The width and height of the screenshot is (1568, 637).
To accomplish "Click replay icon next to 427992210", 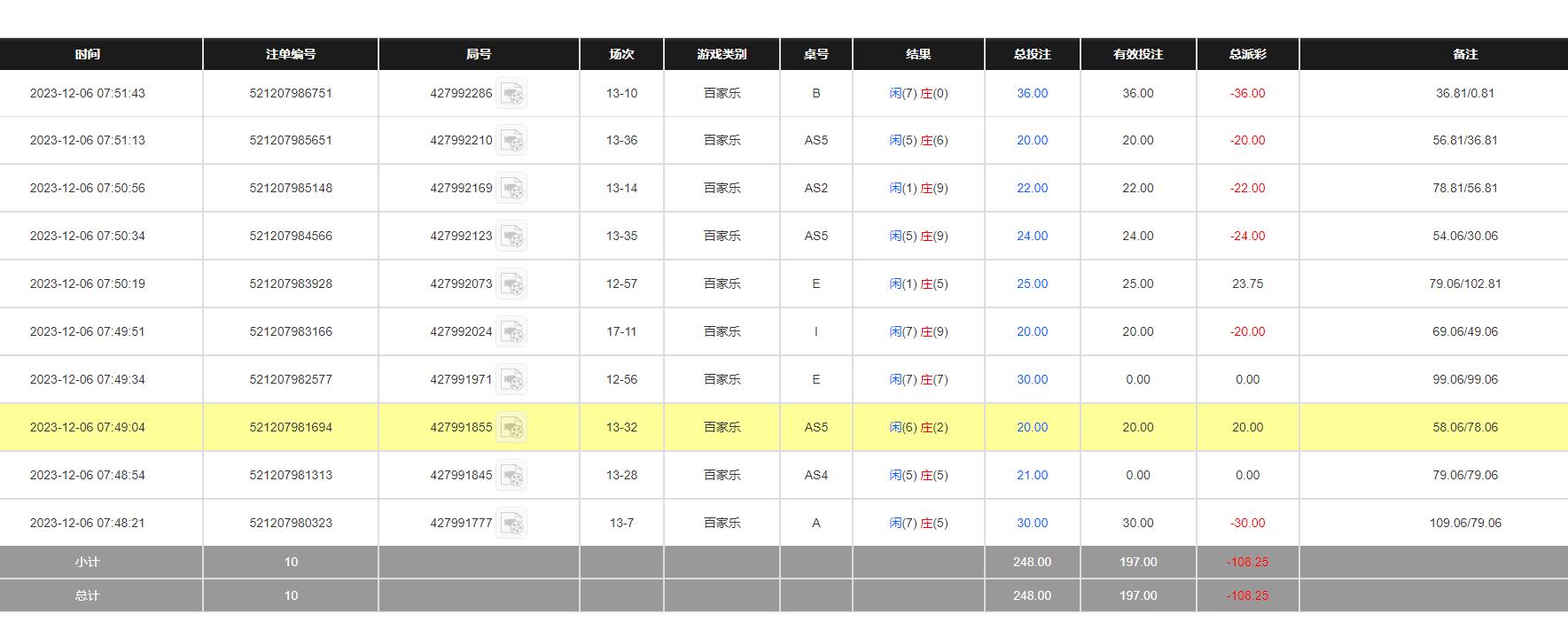I will click(511, 140).
